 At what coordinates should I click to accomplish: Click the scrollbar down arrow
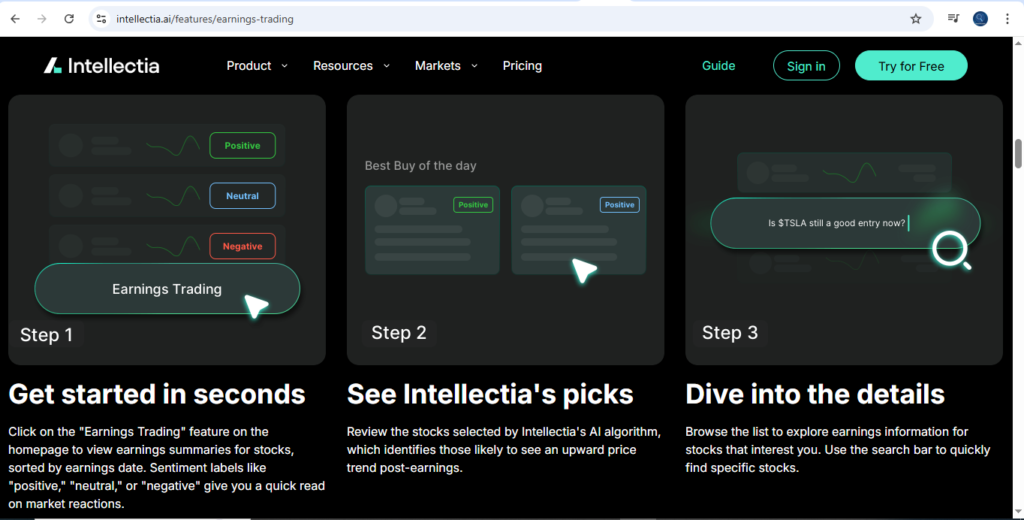(1017, 513)
